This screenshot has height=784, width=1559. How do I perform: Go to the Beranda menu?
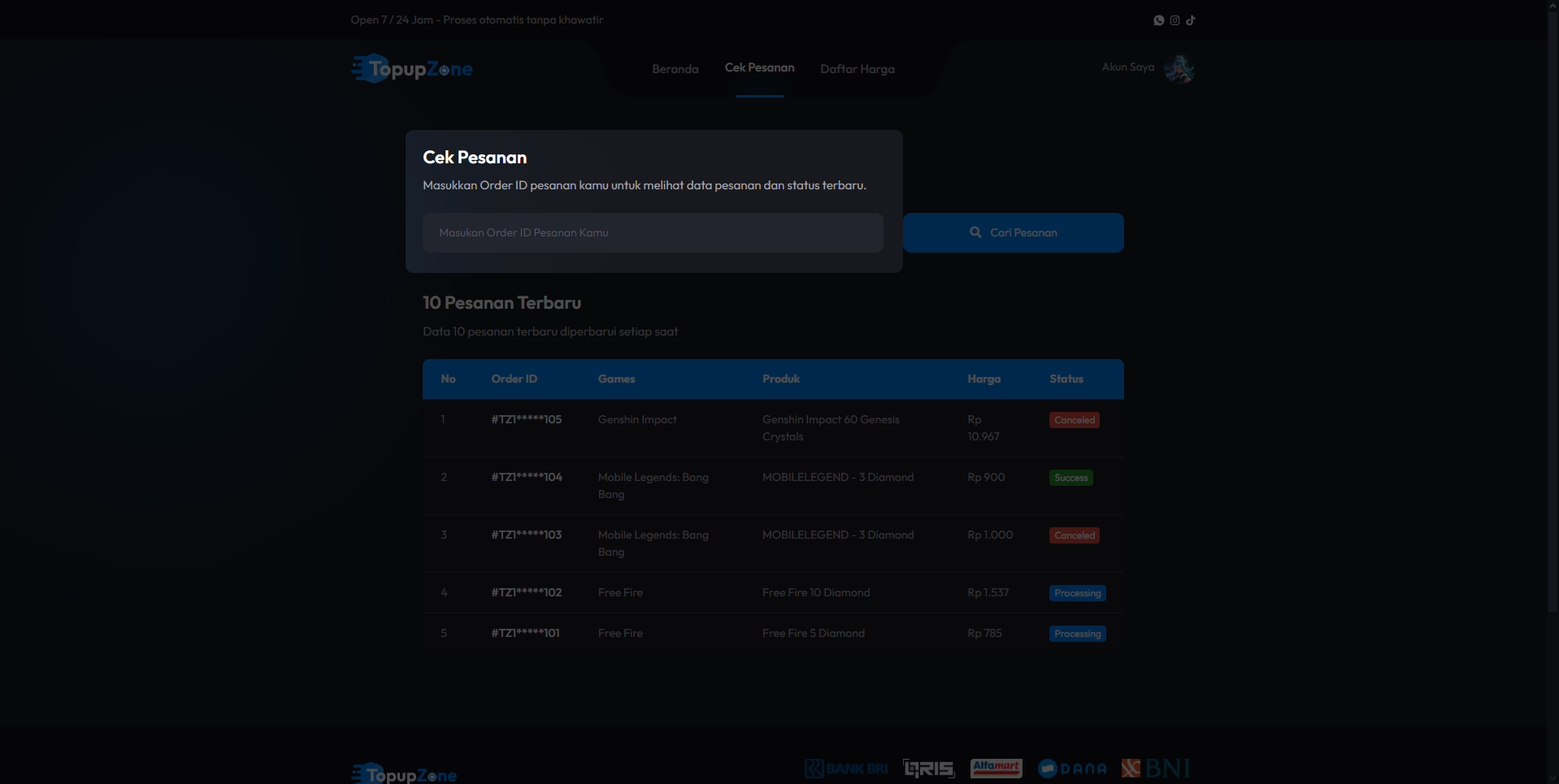675,69
